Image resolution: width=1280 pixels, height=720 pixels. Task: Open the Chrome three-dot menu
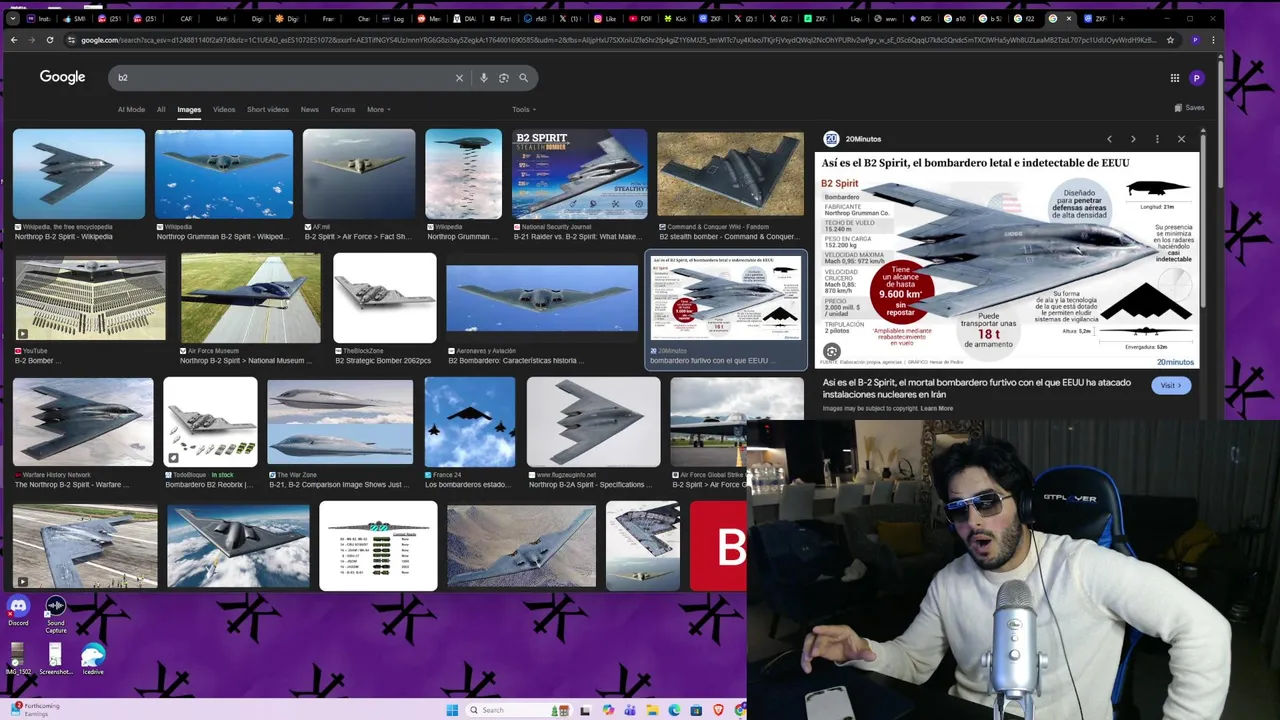click(x=1213, y=40)
